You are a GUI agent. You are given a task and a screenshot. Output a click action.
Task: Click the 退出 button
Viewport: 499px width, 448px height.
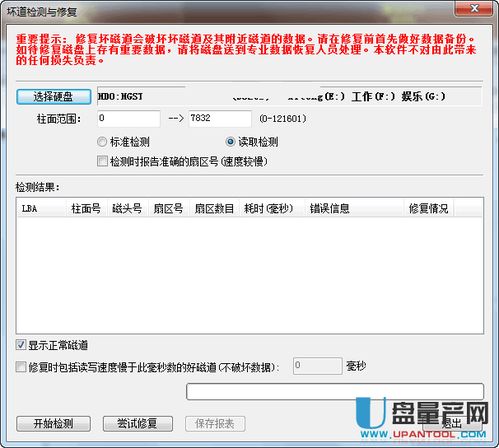click(452, 424)
